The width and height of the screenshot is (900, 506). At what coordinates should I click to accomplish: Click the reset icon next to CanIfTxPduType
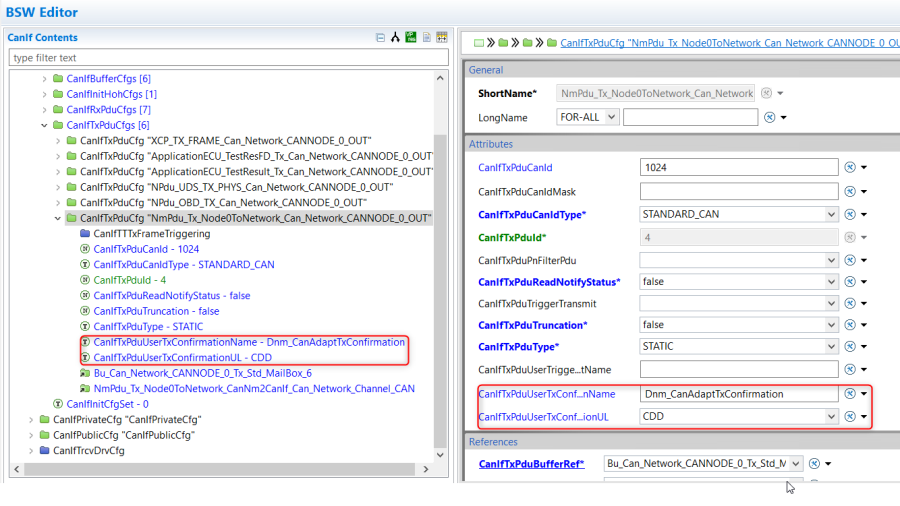(x=850, y=347)
